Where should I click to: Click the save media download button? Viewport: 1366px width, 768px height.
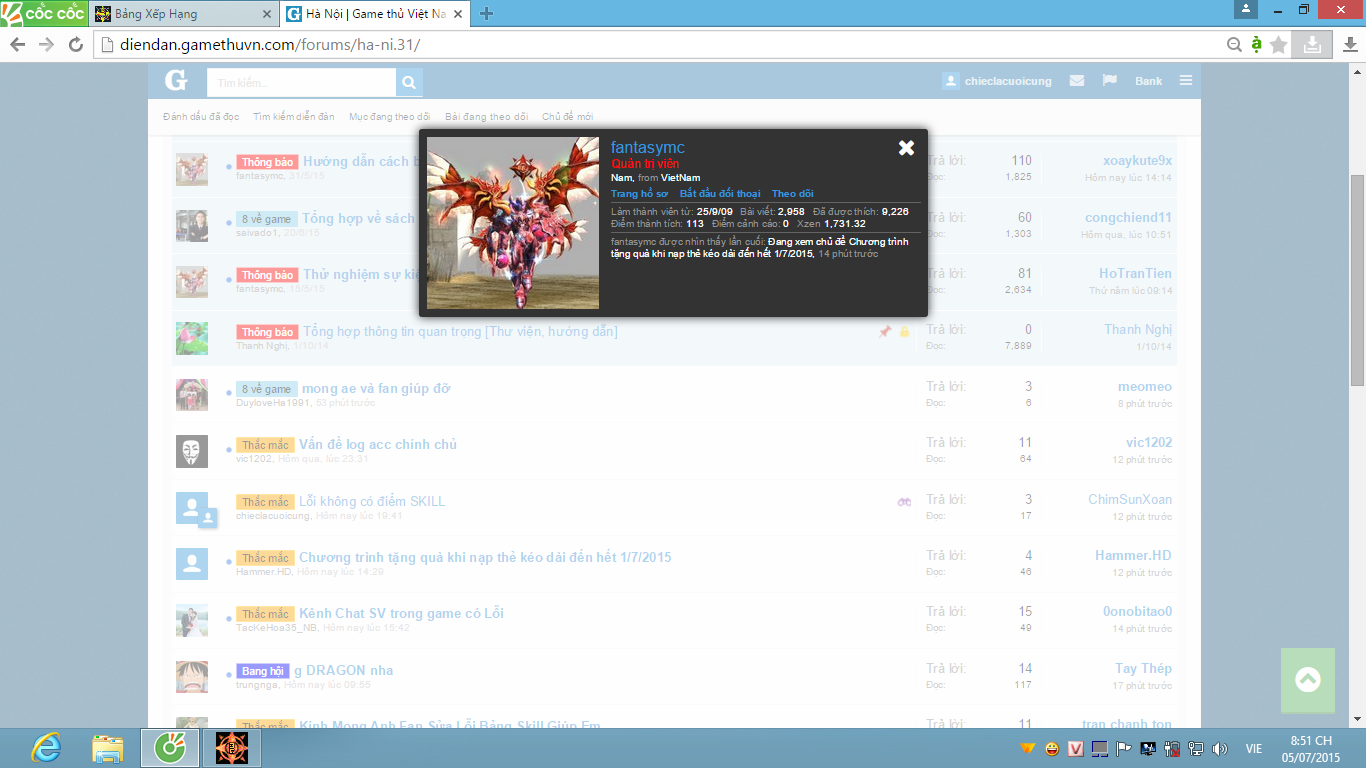[x=1310, y=44]
